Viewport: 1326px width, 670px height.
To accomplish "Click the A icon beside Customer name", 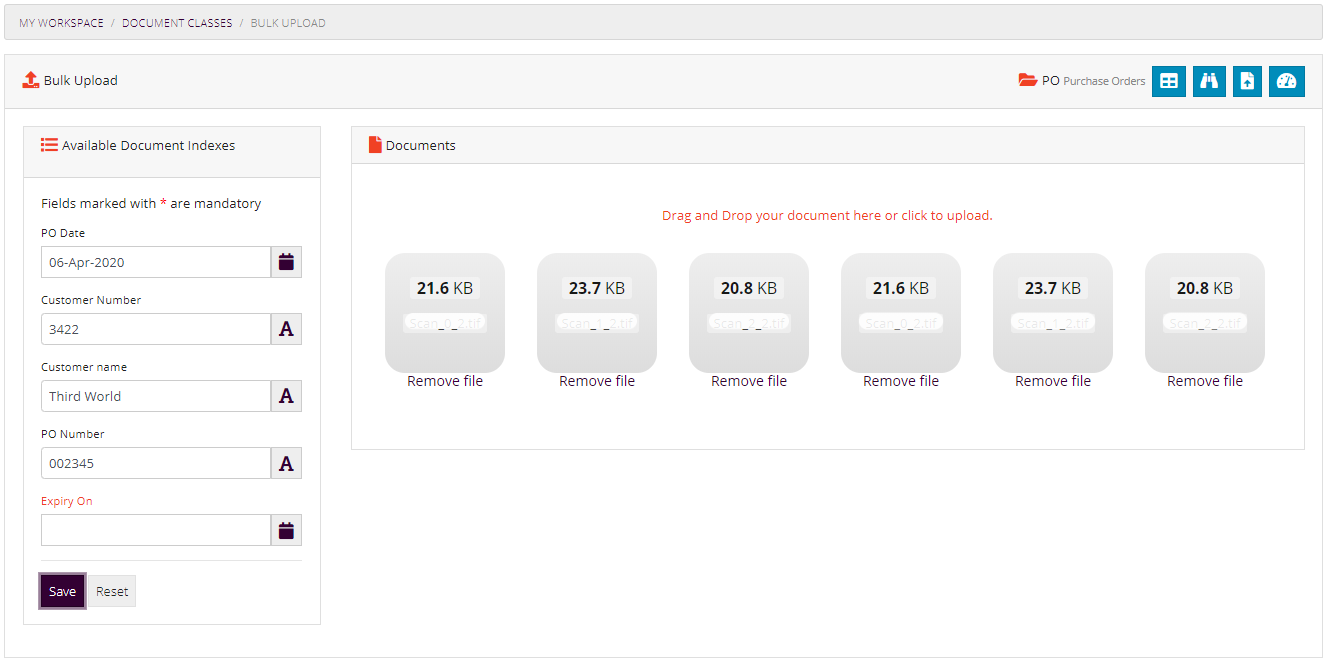I will point(286,395).
